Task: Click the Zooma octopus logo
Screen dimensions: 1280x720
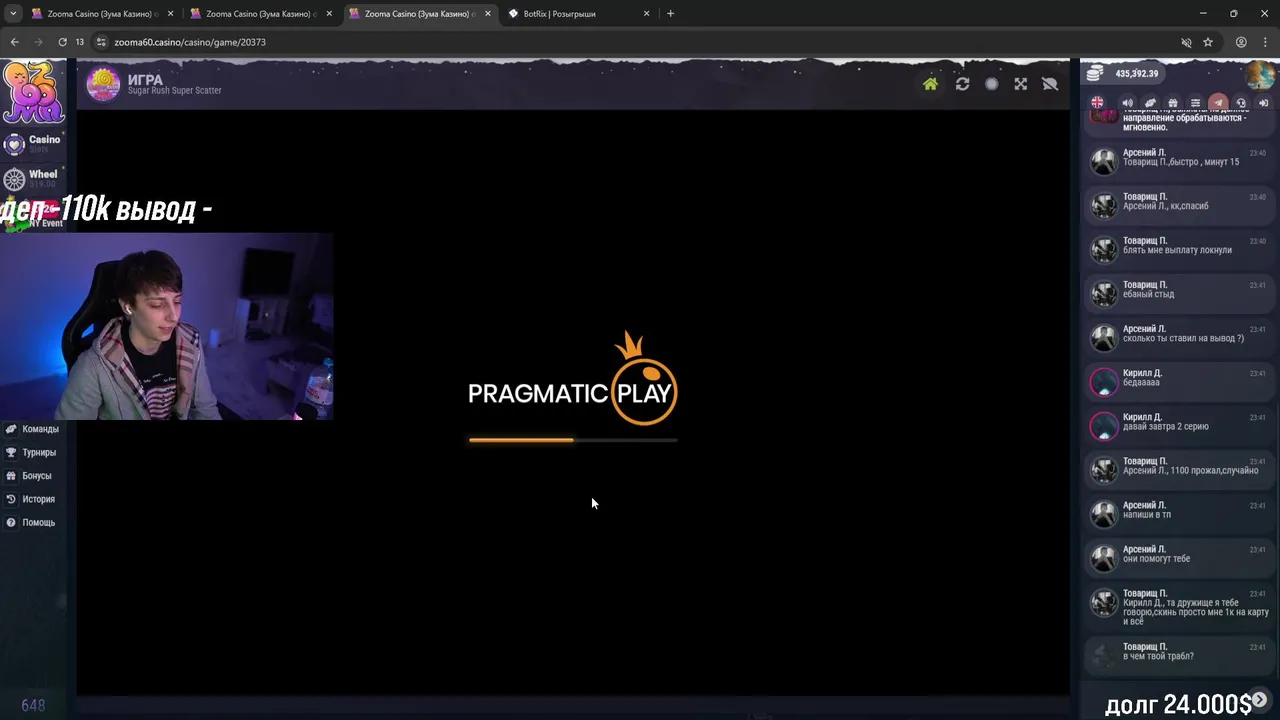Action: click(33, 92)
